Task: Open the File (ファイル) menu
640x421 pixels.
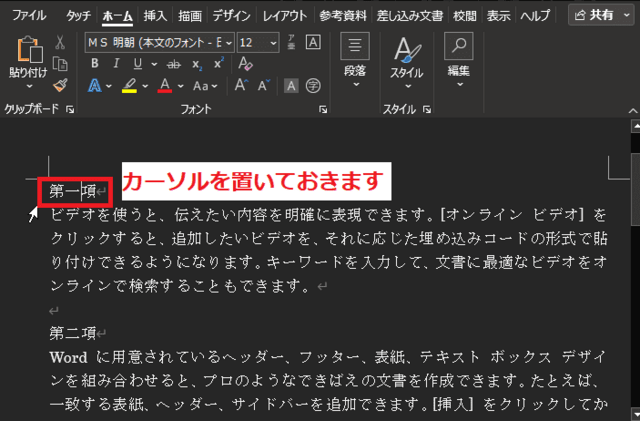Action: 28,16
